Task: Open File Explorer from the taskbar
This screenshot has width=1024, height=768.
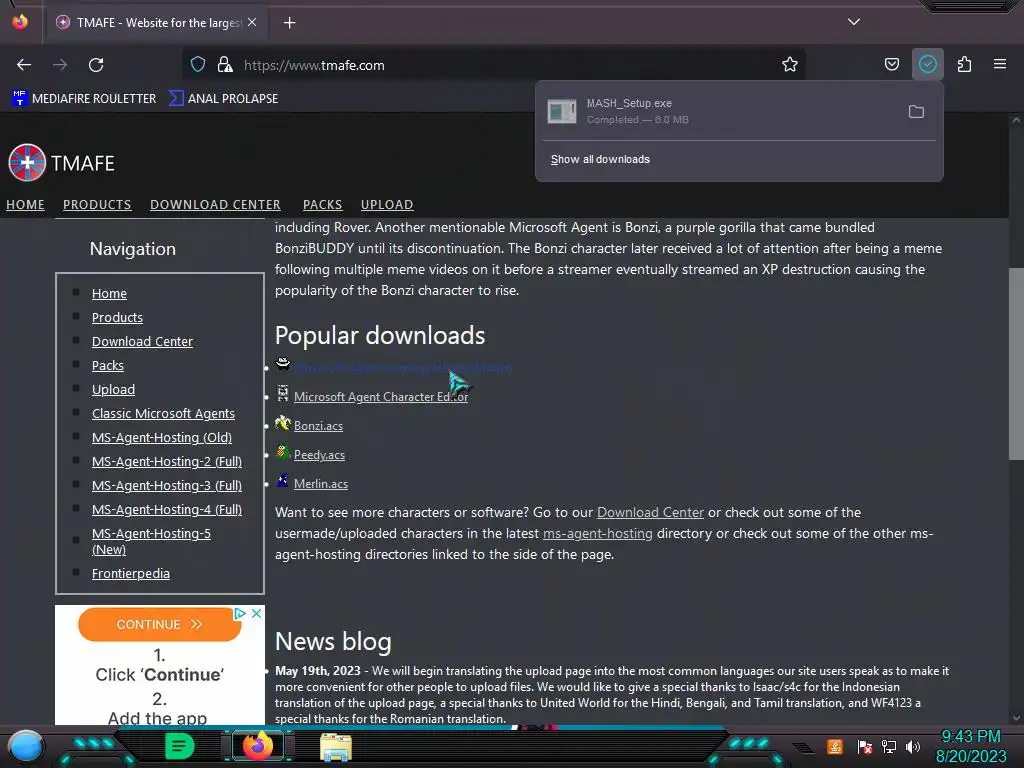Action: tap(336, 747)
